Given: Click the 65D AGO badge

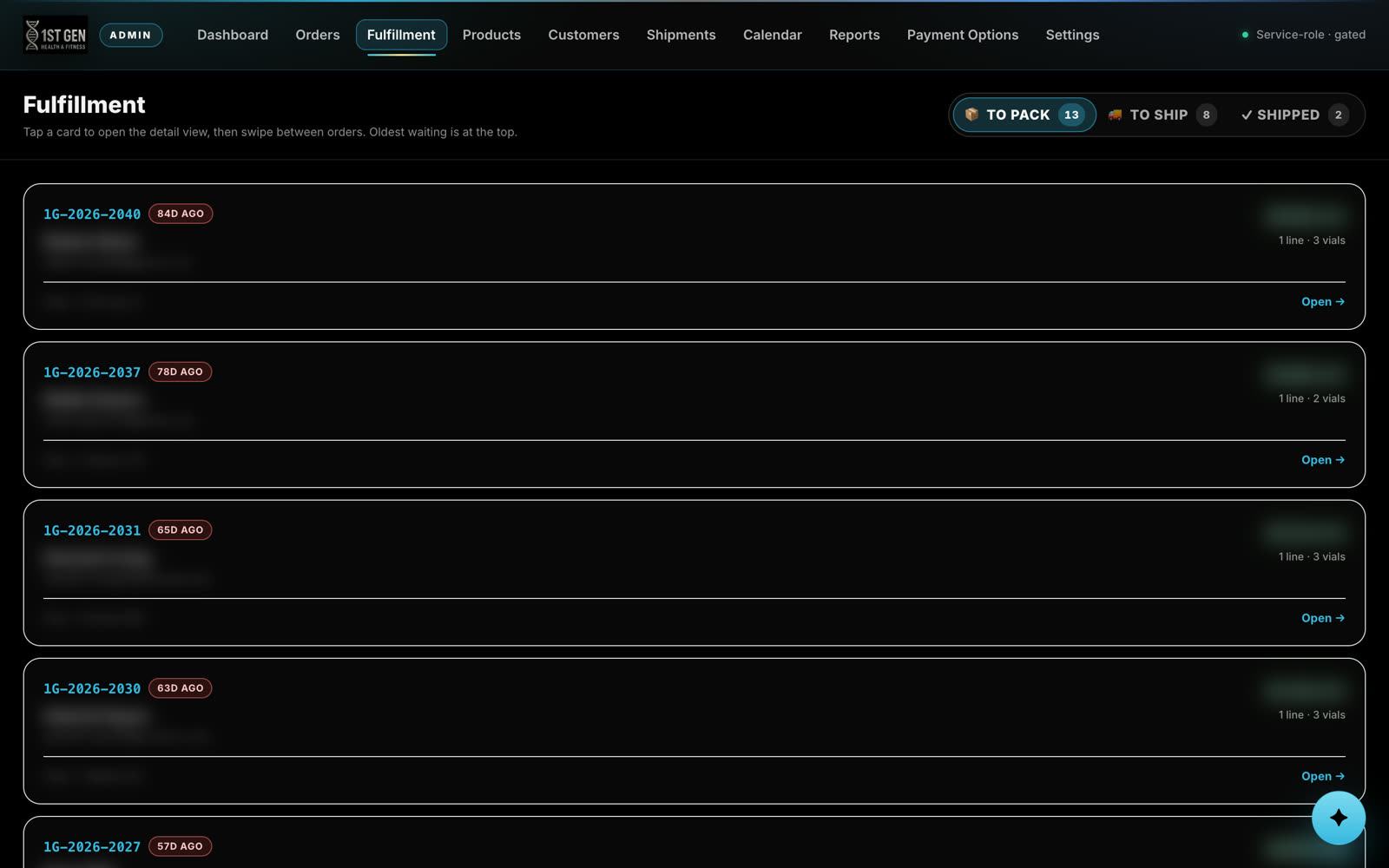Looking at the screenshot, I should [180, 529].
